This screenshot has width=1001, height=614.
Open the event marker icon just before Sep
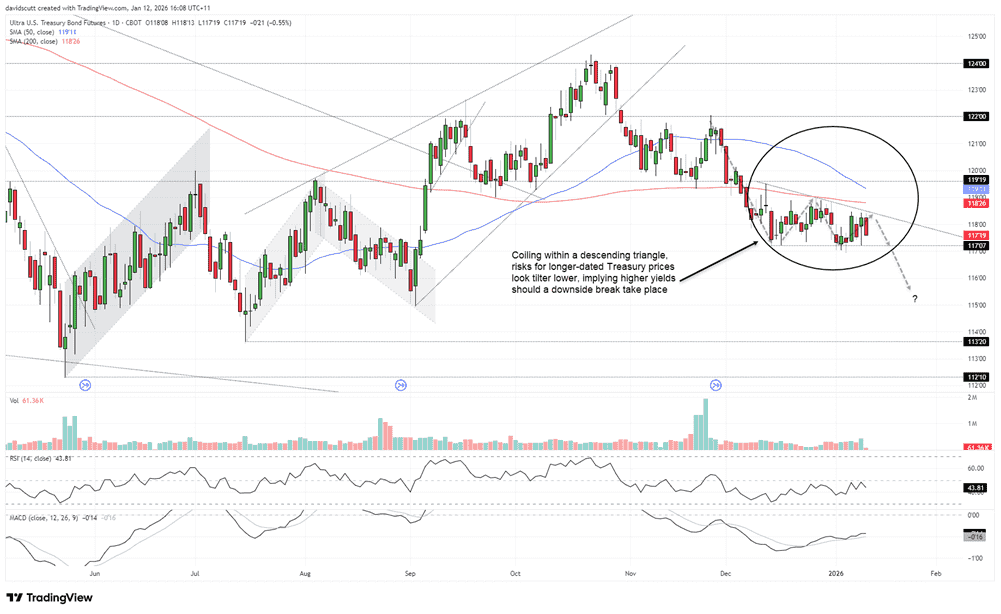[401, 385]
